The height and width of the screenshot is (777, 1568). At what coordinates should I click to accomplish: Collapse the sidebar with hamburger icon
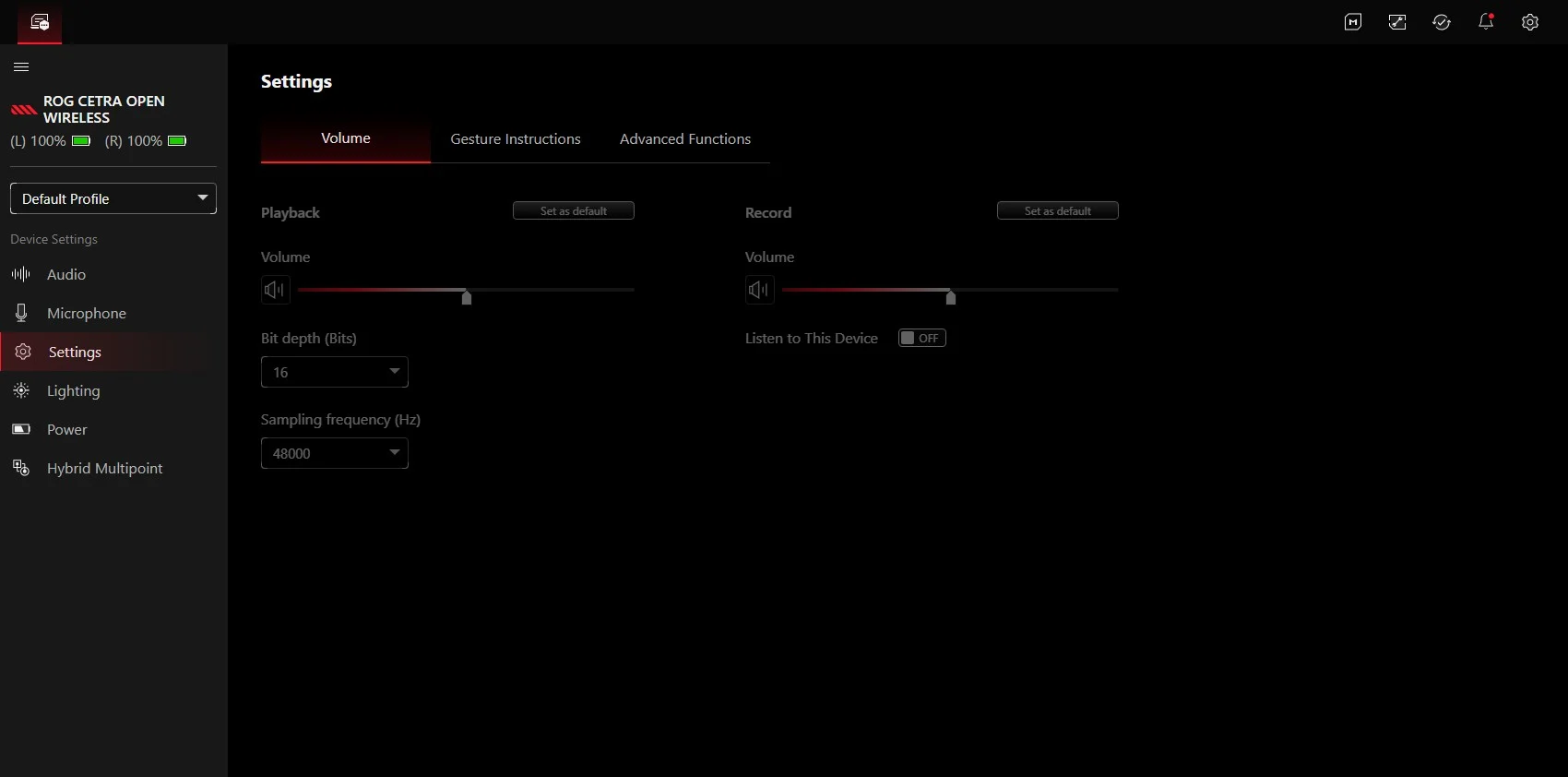pyautogui.click(x=21, y=66)
